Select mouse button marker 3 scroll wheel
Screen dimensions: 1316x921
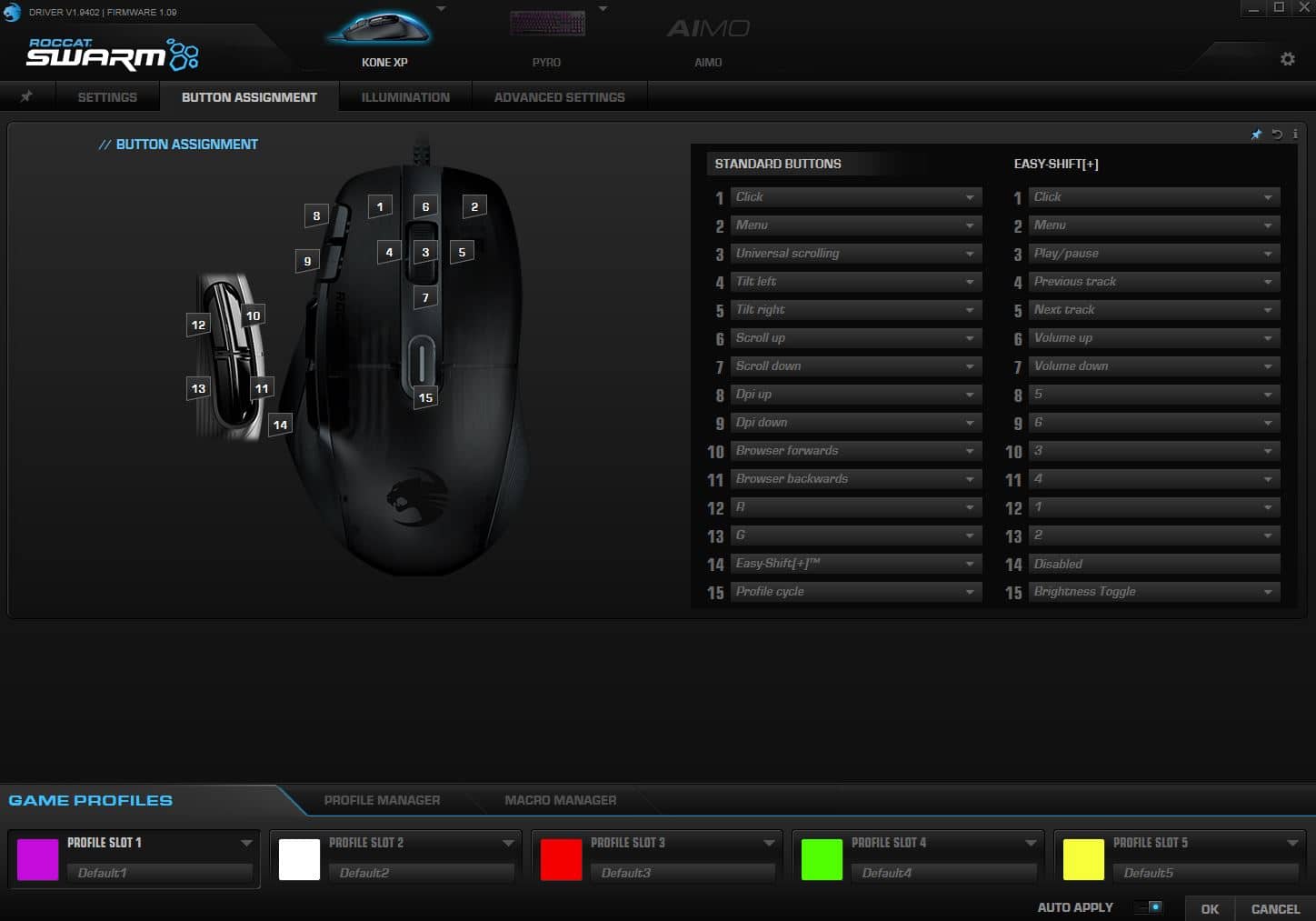click(425, 252)
